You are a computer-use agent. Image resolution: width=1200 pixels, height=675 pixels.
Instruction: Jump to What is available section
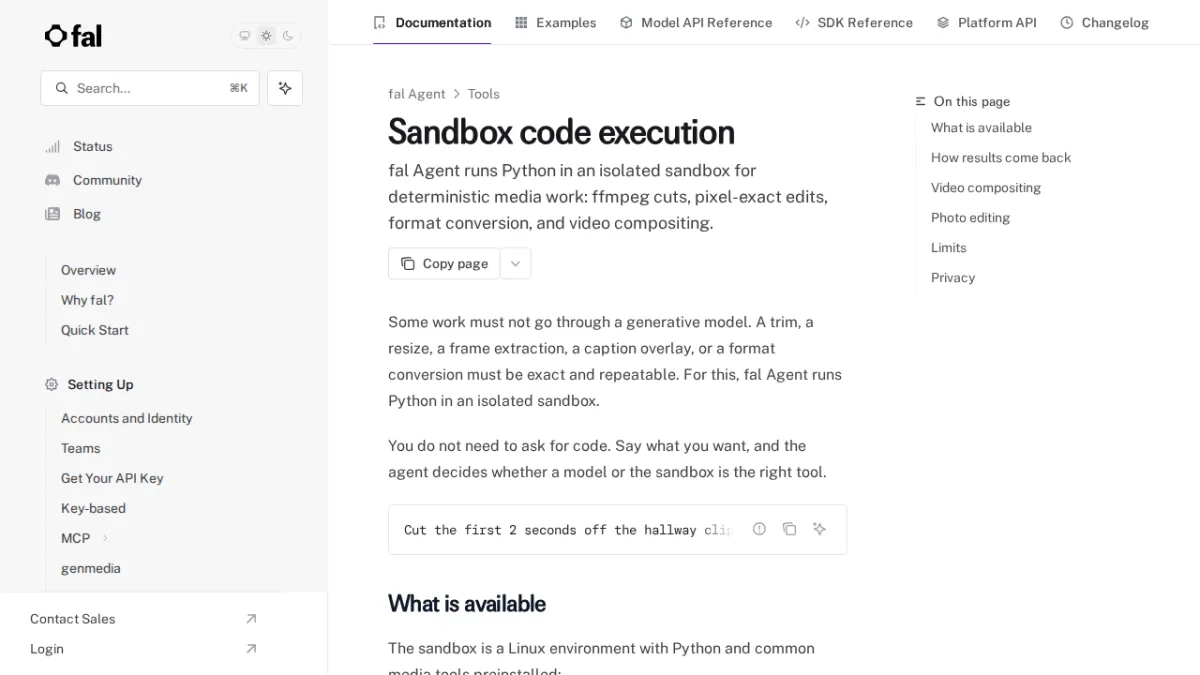click(x=981, y=128)
